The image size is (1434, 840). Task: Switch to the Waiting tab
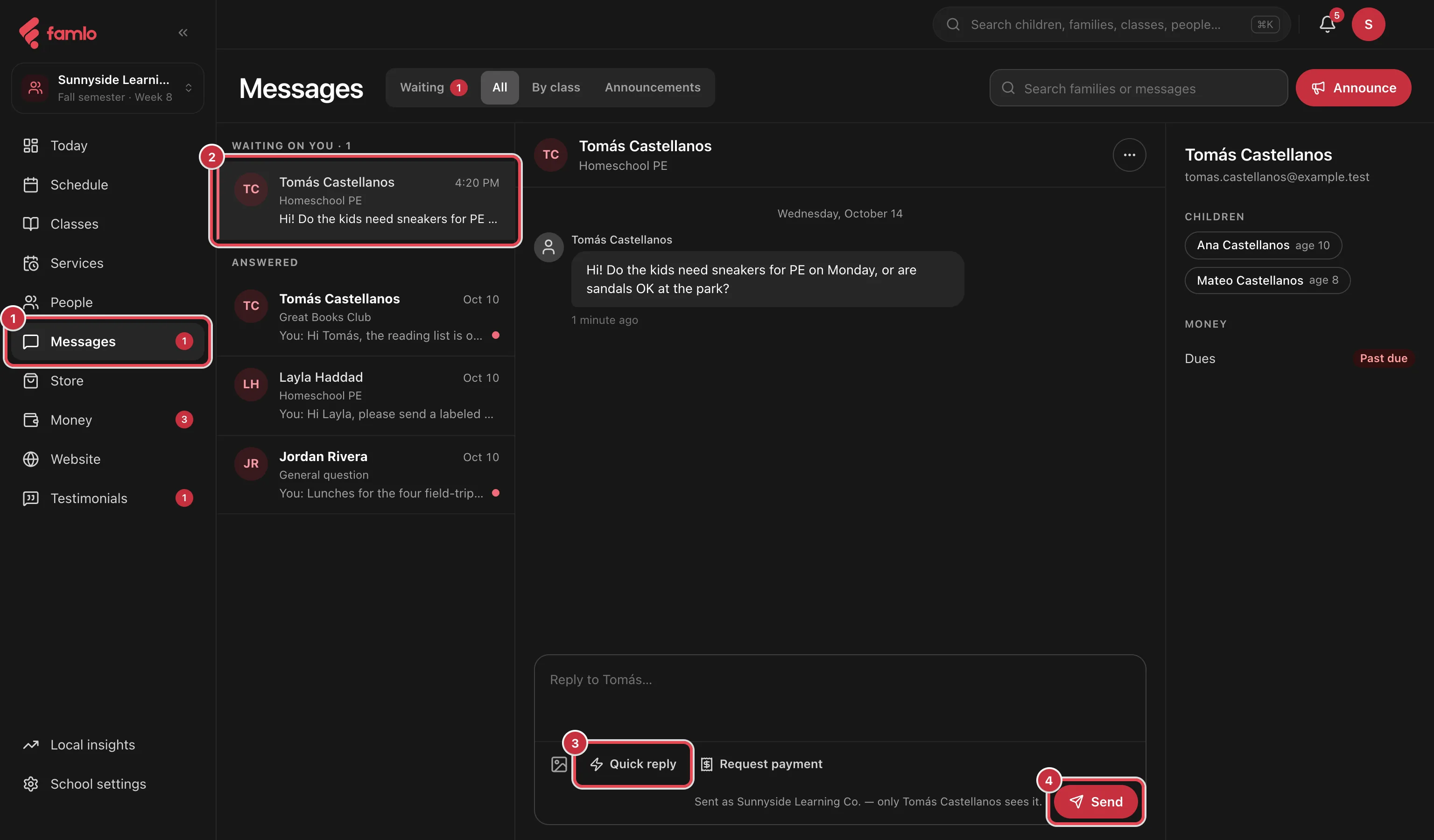[x=433, y=88]
